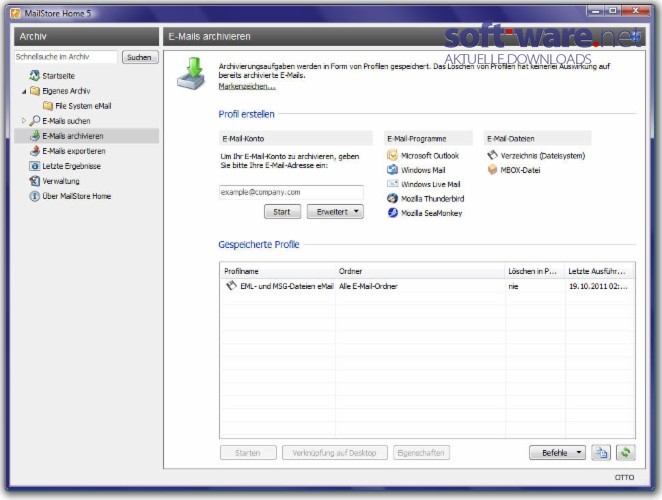Click the Mozilla Thunderbird icon
The height and width of the screenshot is (500, 662).
click(x=392, y=198)
